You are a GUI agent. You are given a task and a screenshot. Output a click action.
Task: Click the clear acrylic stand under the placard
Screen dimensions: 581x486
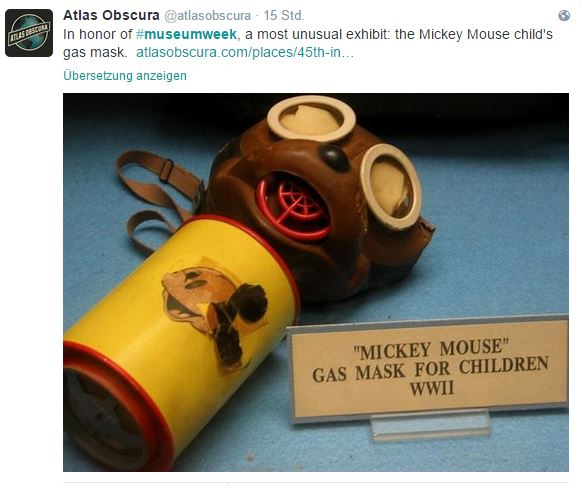[430, 426]
